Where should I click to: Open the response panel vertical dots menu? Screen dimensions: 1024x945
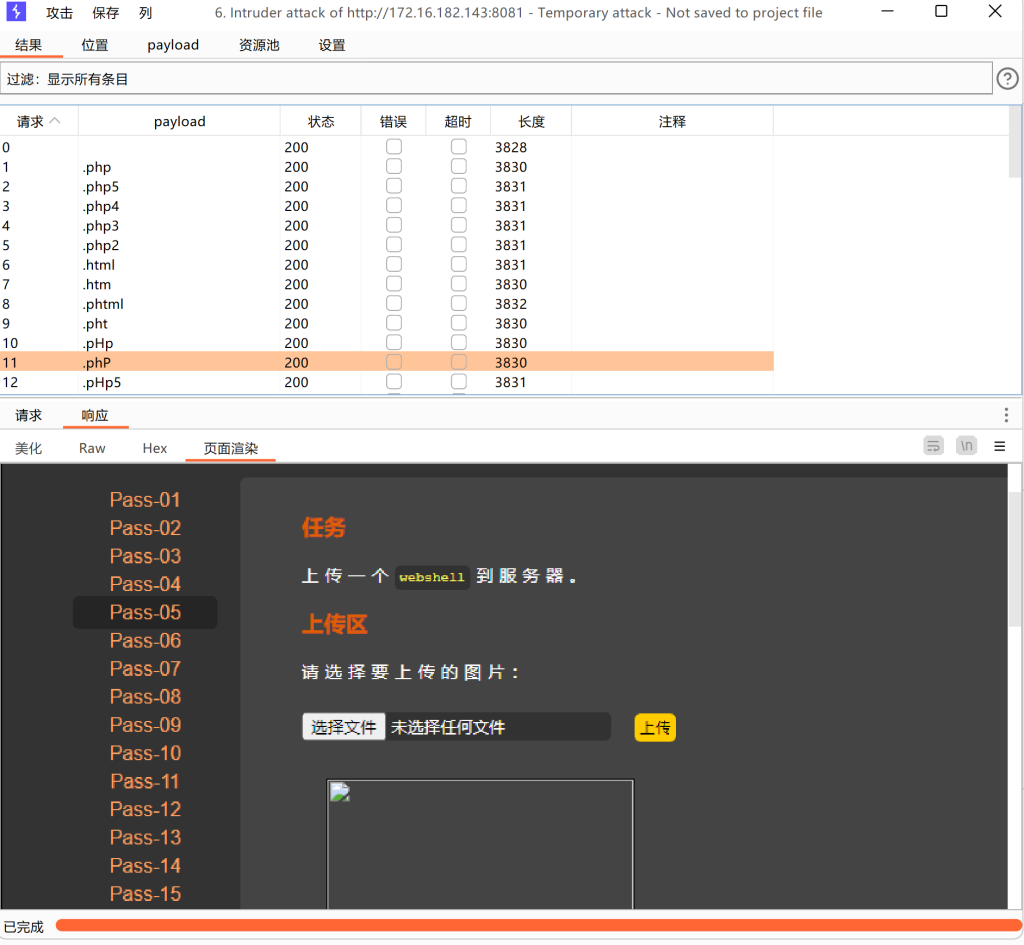[x=1006, y=415]
